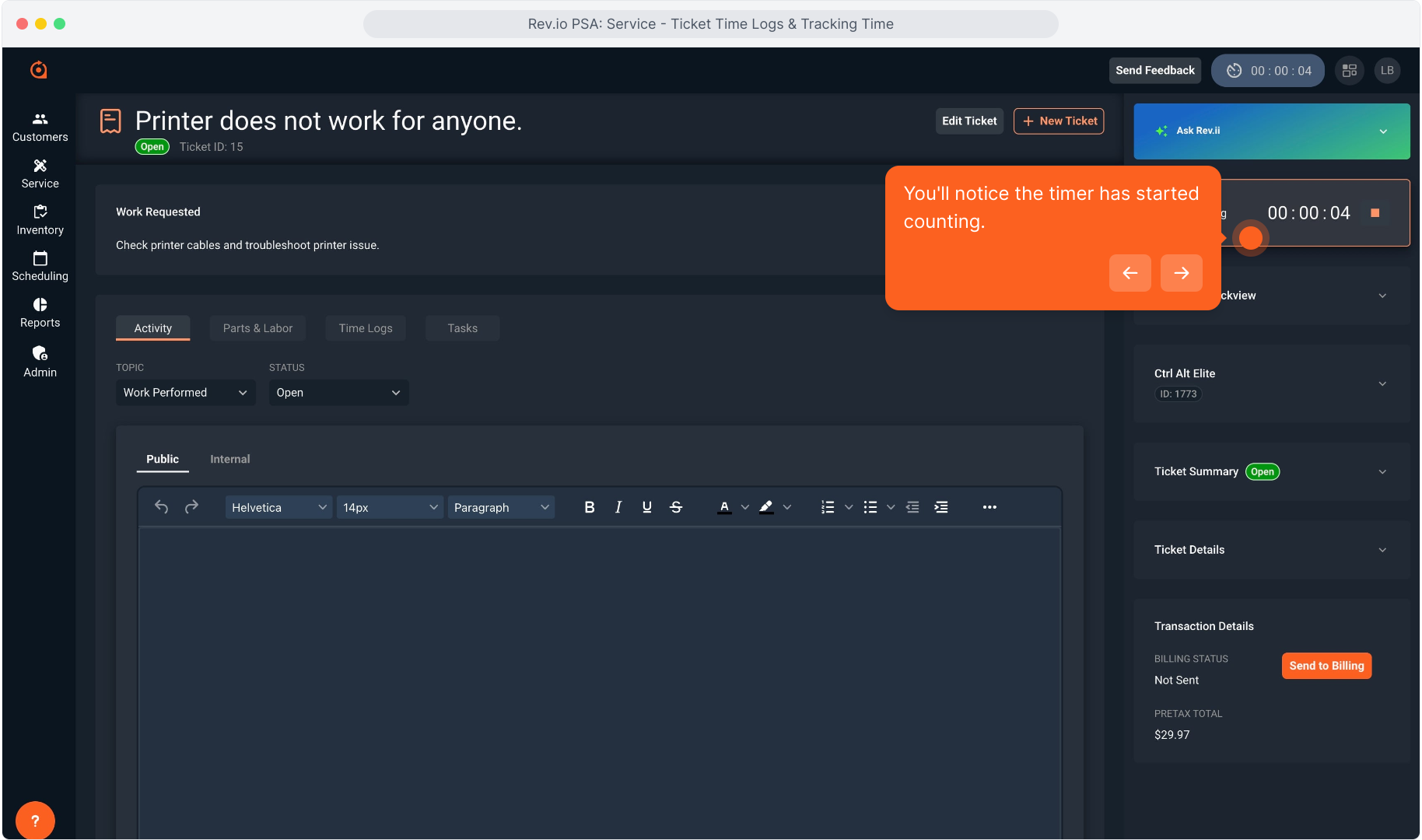Image resolution: width=1422 pixels, height=840 pixels.
Task: Open the Scheduling section in sidebar
Action: click(40, 266)
